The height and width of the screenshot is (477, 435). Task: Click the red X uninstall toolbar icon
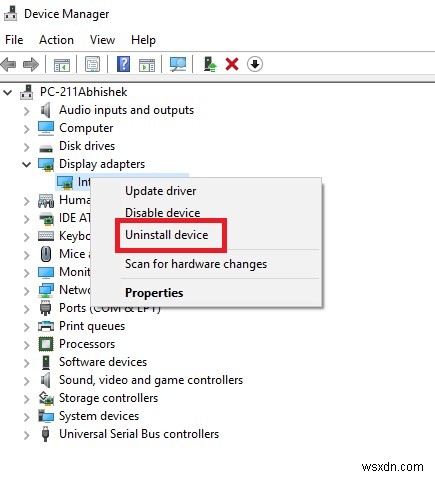[232, 64]
